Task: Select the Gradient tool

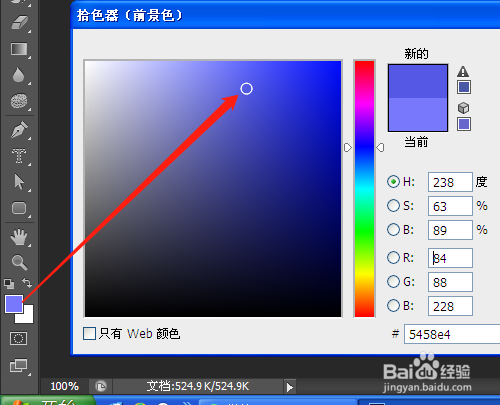Action: click(19, 49)
